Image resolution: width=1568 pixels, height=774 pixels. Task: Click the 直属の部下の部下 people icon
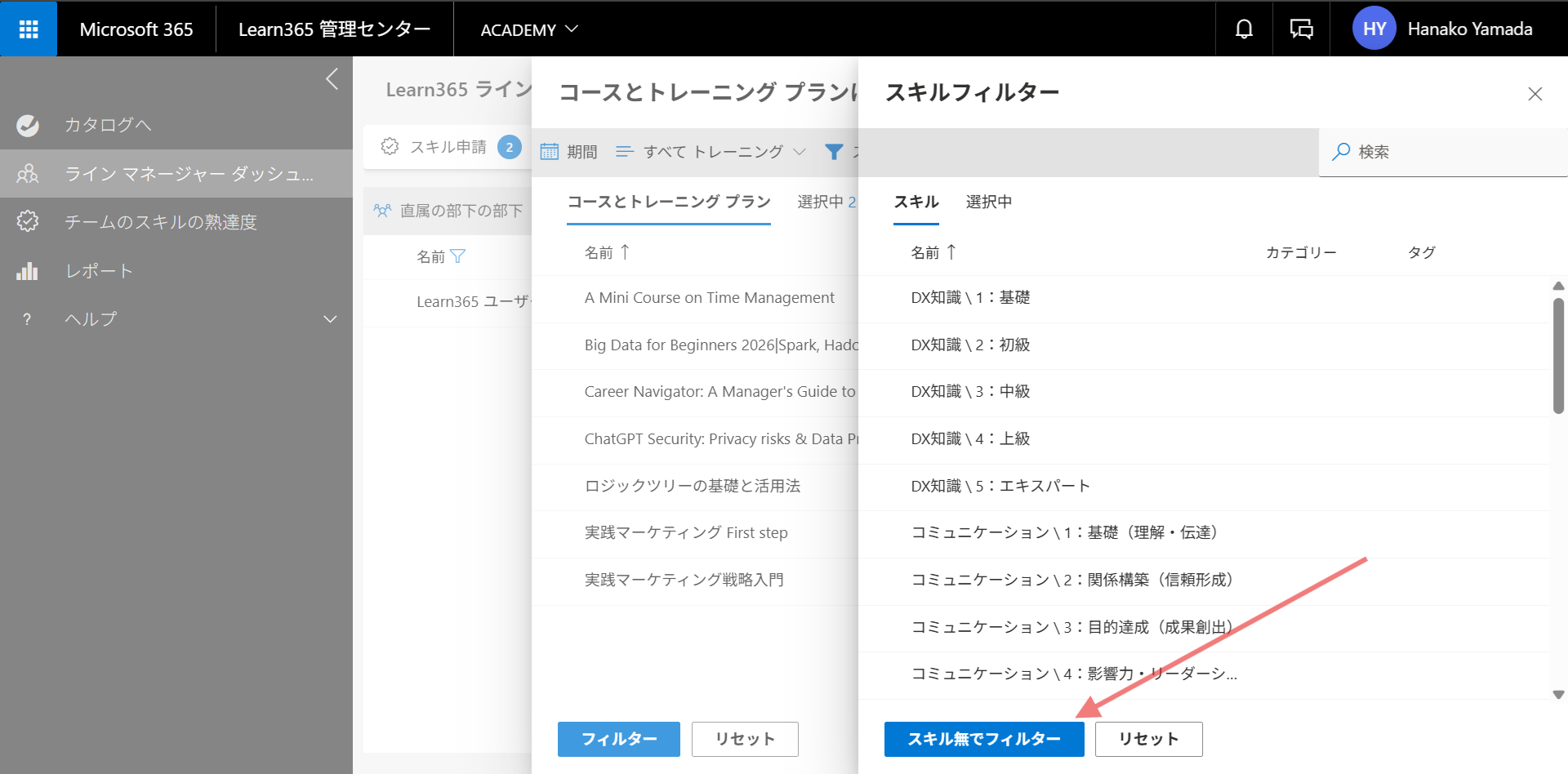click(x=382, y=210)
